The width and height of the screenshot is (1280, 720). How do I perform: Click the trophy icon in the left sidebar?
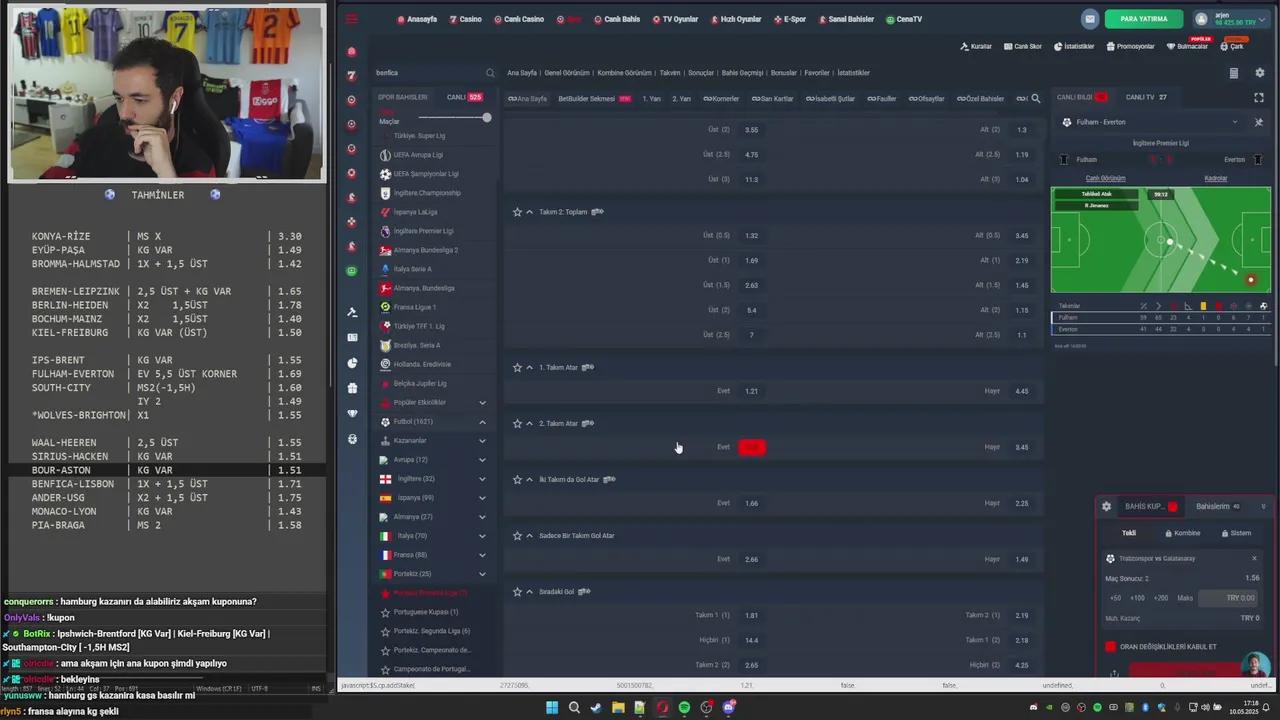pos(352,413)
